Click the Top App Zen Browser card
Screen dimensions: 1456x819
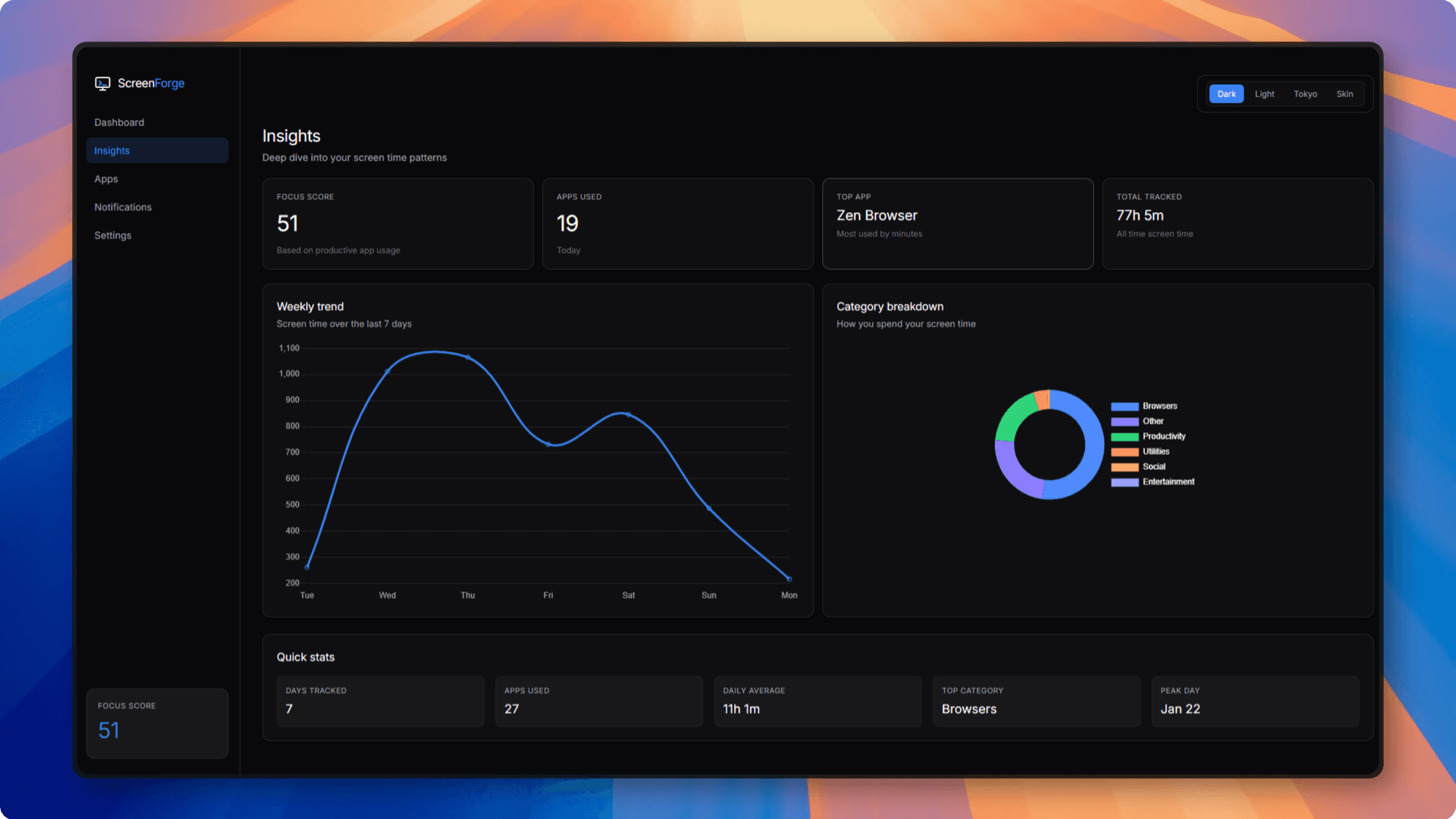pyautogui.click(x=957, y=224)
